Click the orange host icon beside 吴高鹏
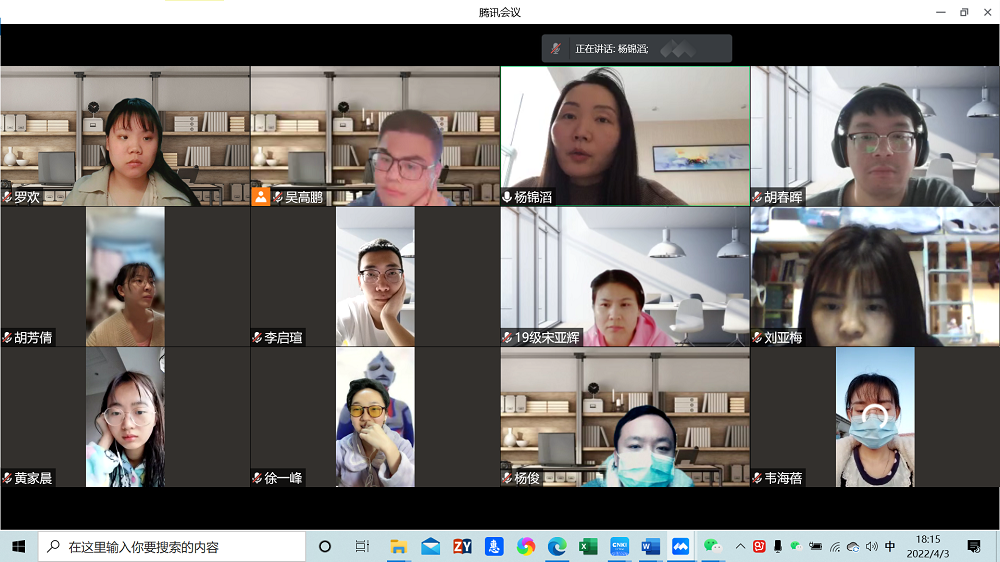The height and width of the screenshot is (562, 1000). click(x=261, y=197)
